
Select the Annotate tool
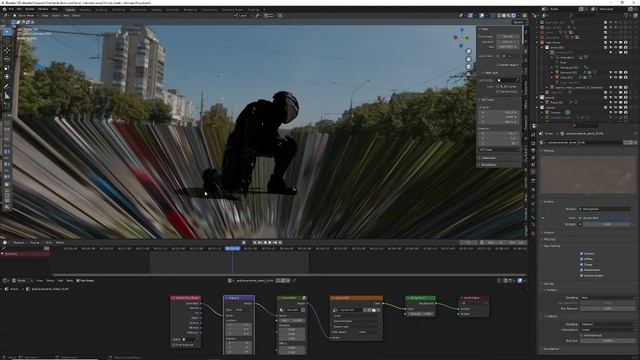[x=7, y=87]
